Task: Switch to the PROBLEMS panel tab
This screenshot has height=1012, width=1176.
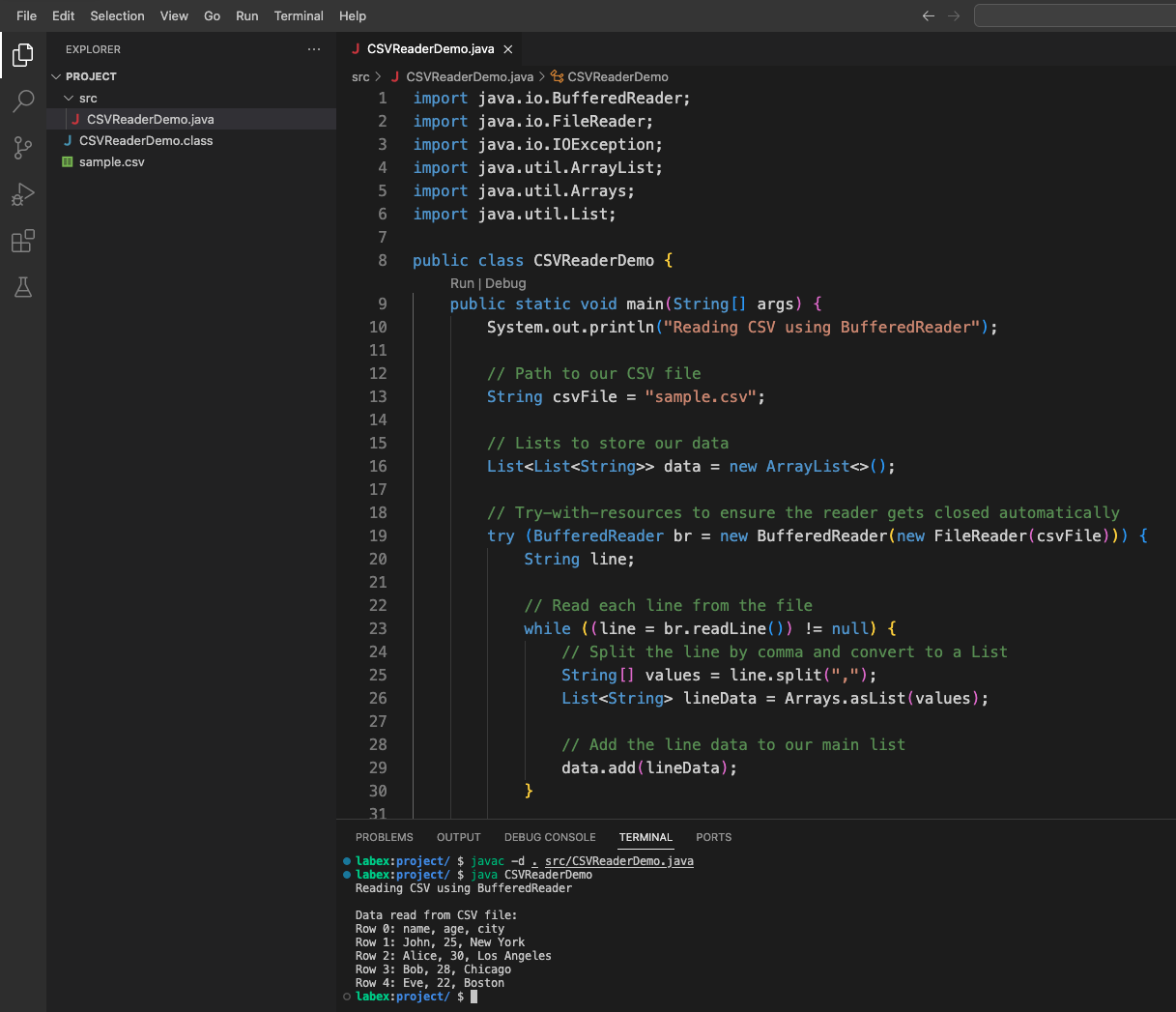Action: click(x=384, y=837)
